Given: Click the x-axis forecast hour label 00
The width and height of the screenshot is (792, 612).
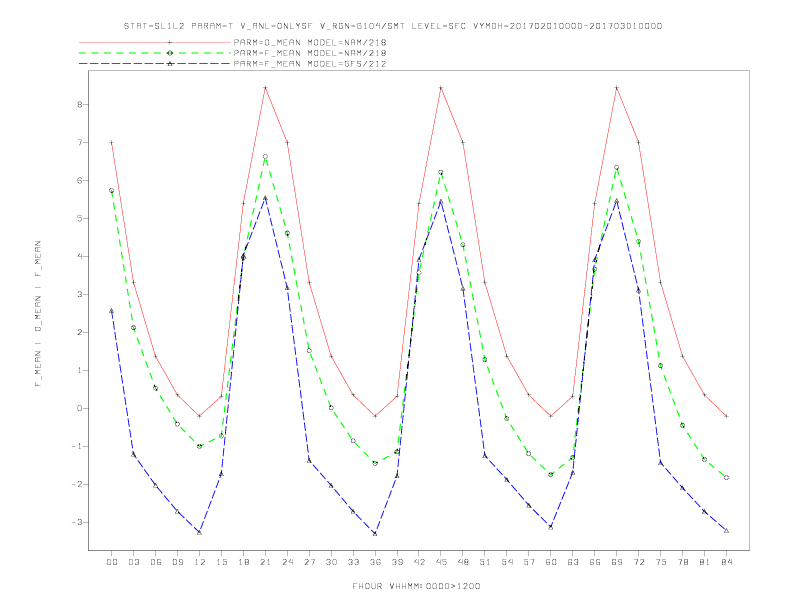Looking at the screenshot, I should coord(112,562).
